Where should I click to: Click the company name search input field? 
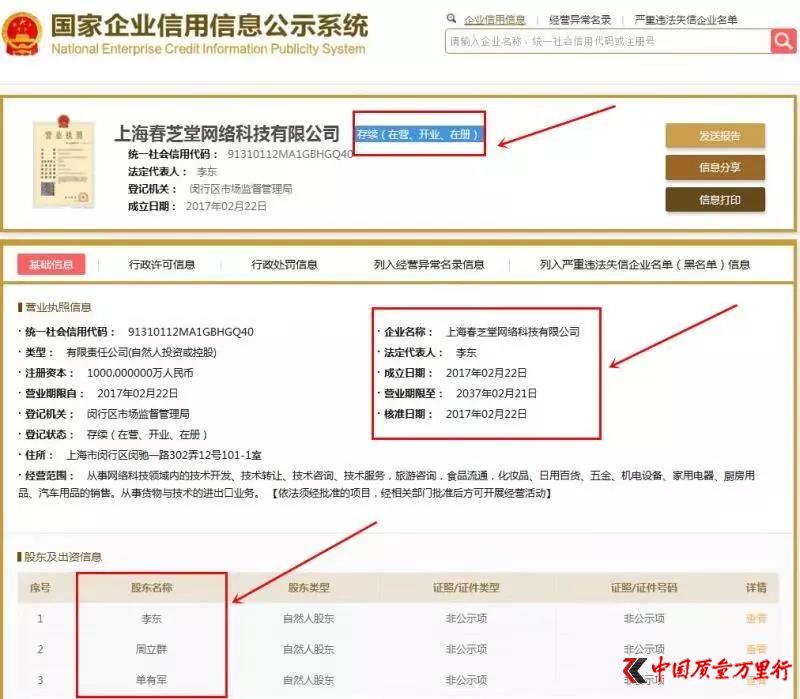(x=608, y=41)
